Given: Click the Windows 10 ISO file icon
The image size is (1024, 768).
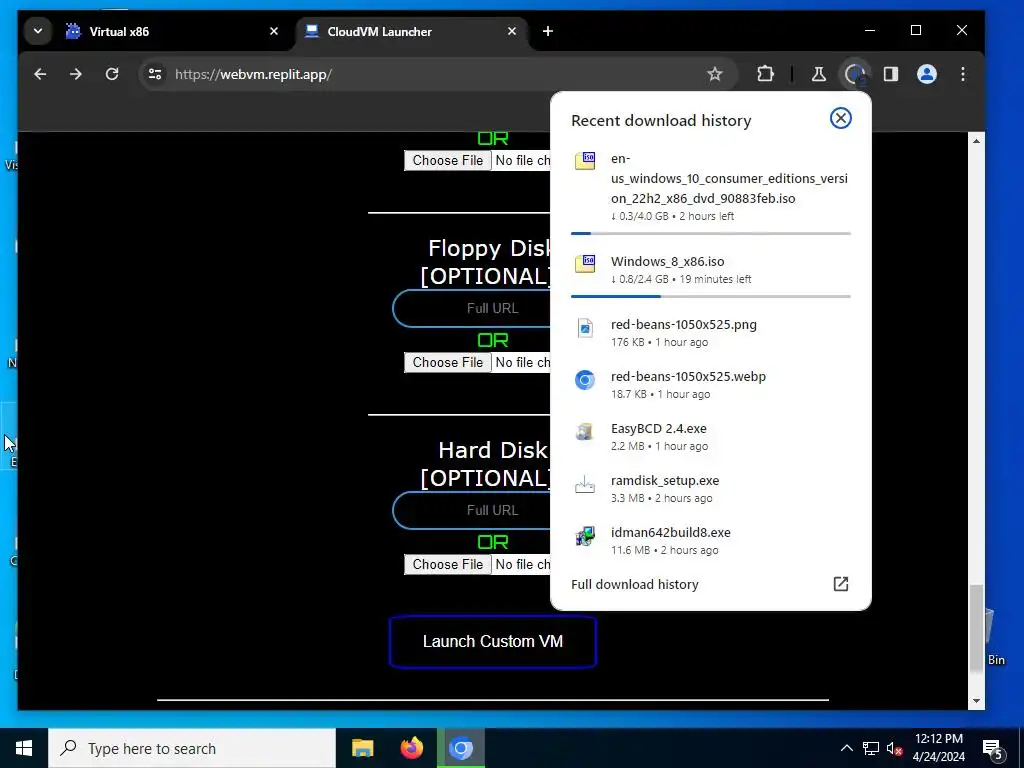Looking at the screenshot, I should pyautogui.click(x=585, y=160).
